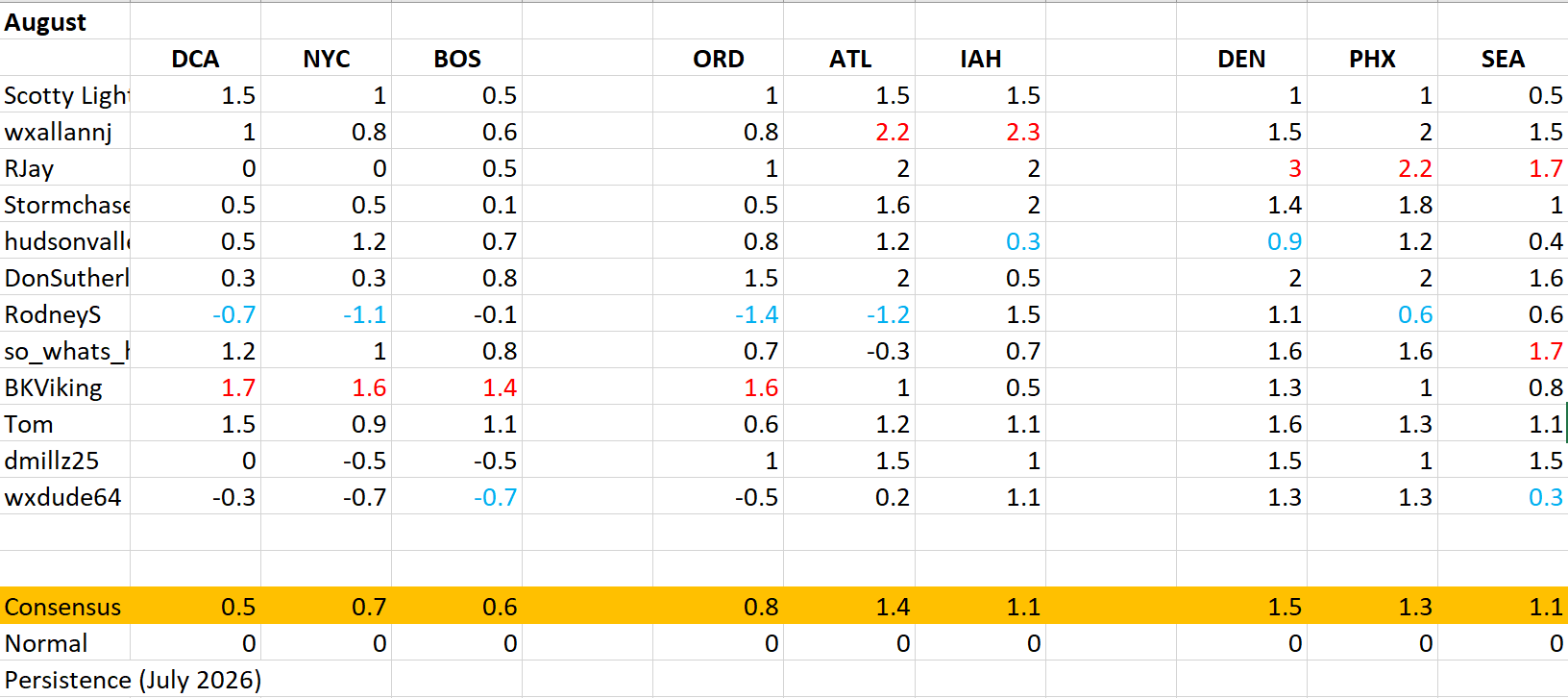Select the Persistence (July 2026) cell

133,679
